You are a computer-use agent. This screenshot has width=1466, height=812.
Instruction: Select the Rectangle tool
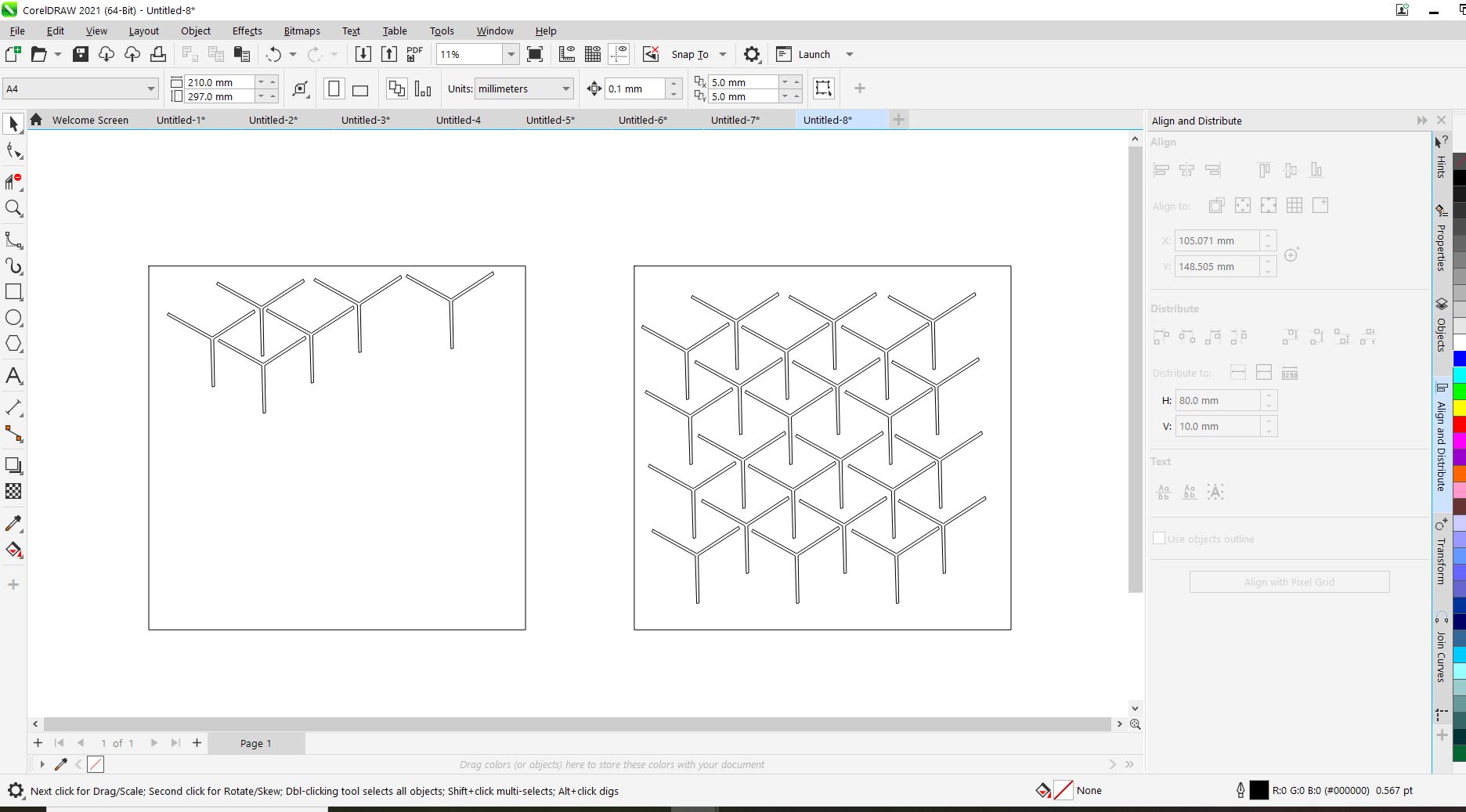(x=13, y=292)
